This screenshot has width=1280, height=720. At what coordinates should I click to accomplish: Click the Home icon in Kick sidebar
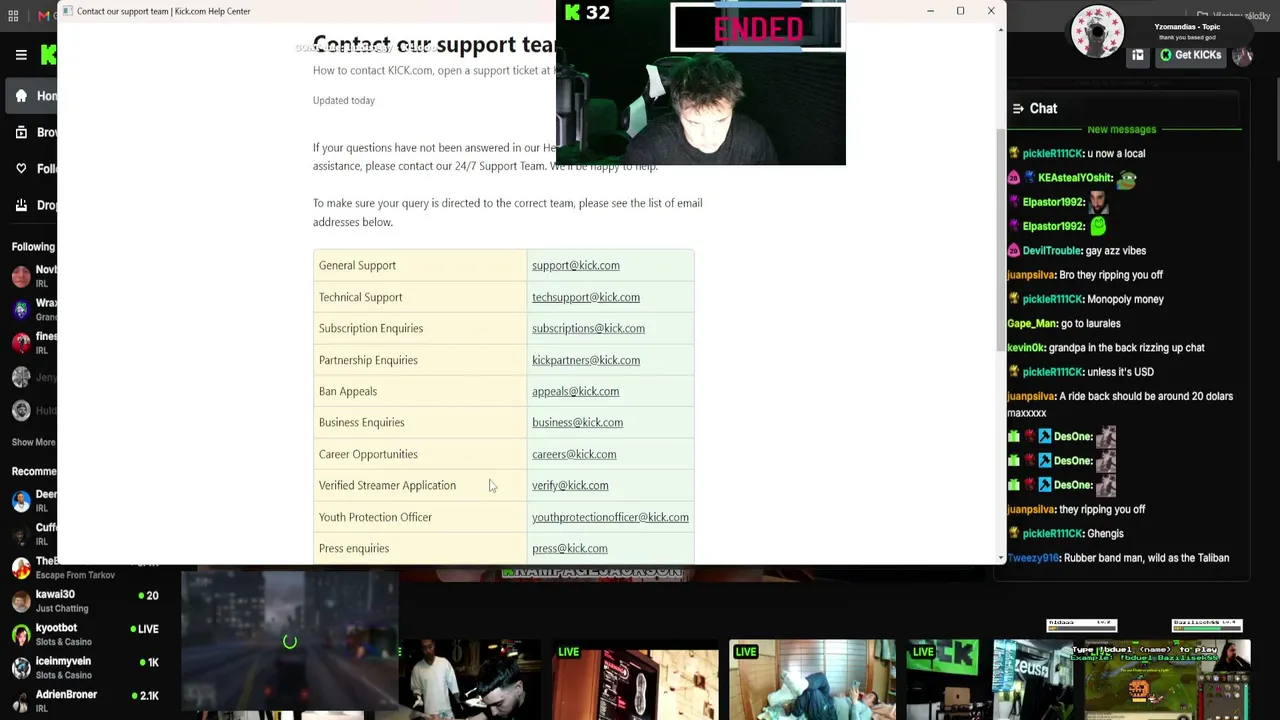coord(21,96)
